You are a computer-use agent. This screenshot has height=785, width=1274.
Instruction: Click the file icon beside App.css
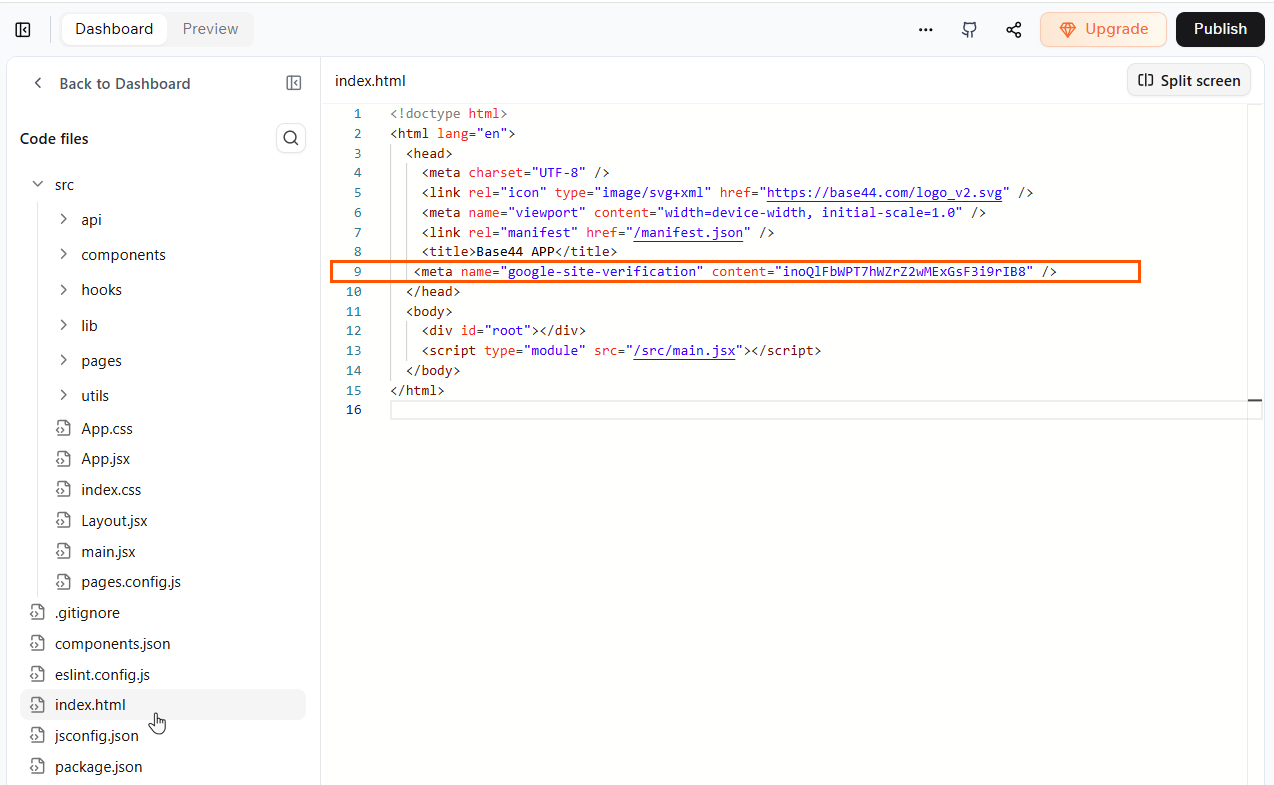pos(64,429)
